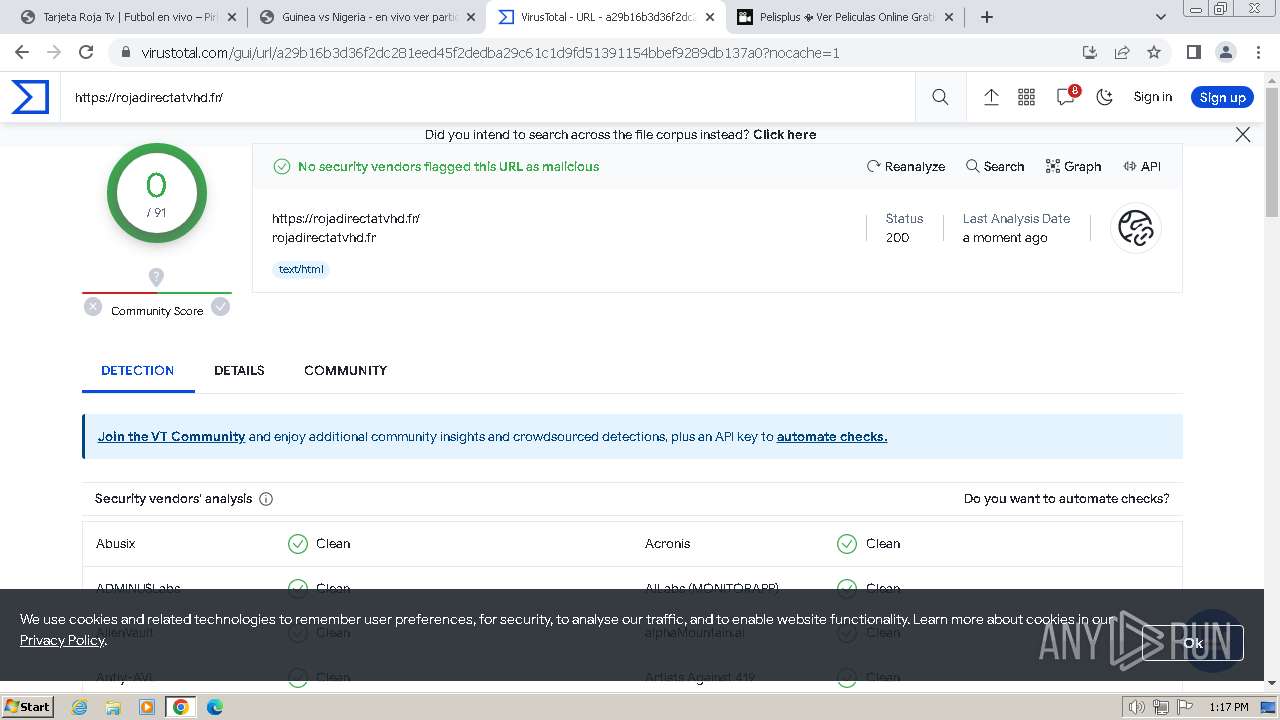Click the API button
This screenshot has width=1280, height=720.
pos(1142,166)
